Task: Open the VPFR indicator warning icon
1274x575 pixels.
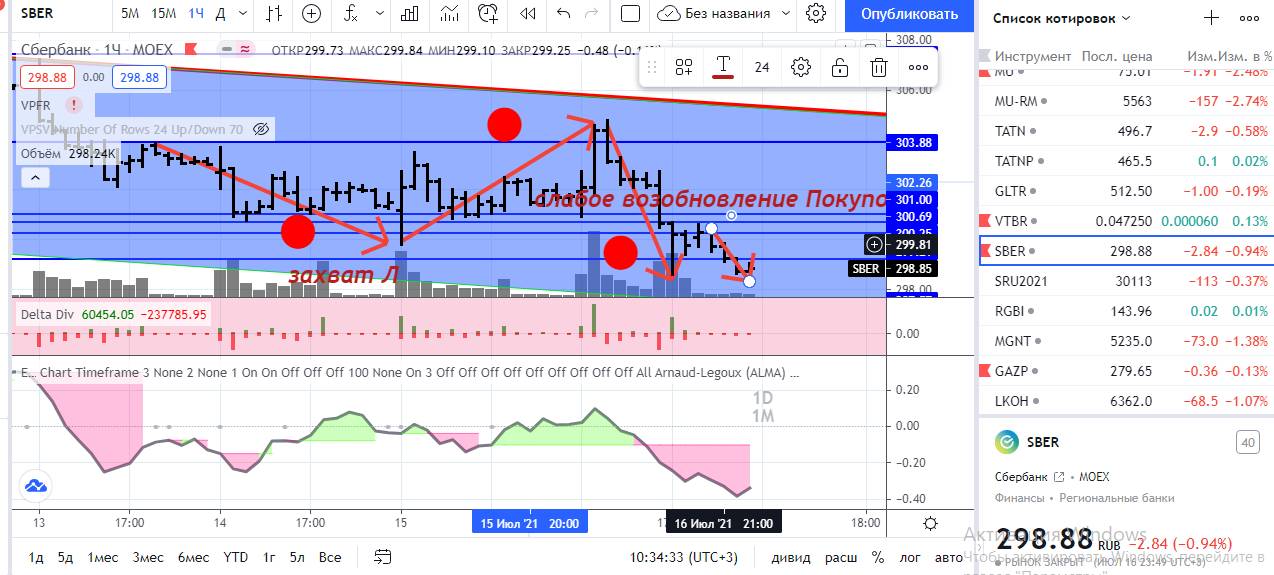Action: tap(74, 105)
